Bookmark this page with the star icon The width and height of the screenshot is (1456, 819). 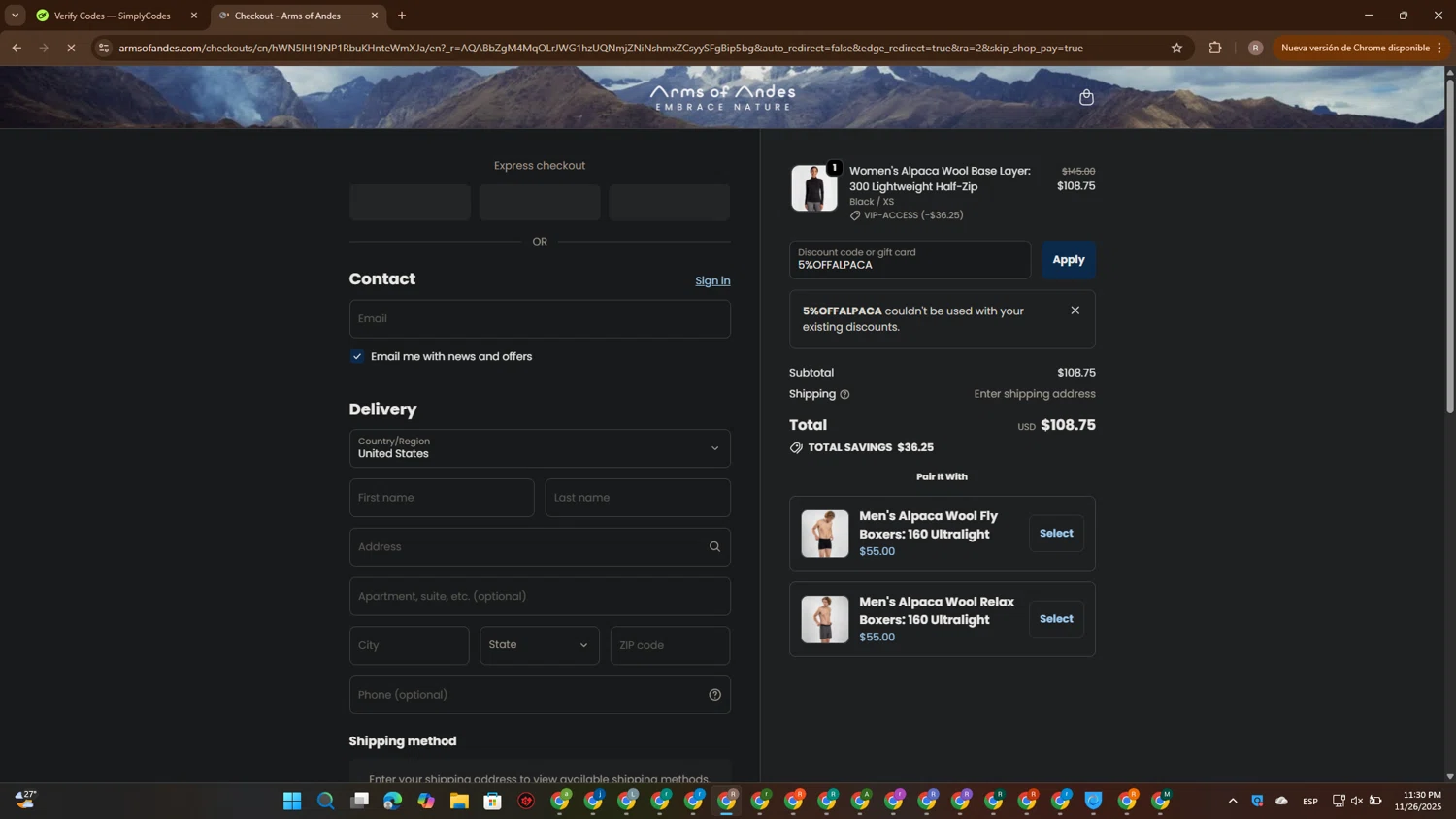coord(1176,48)
